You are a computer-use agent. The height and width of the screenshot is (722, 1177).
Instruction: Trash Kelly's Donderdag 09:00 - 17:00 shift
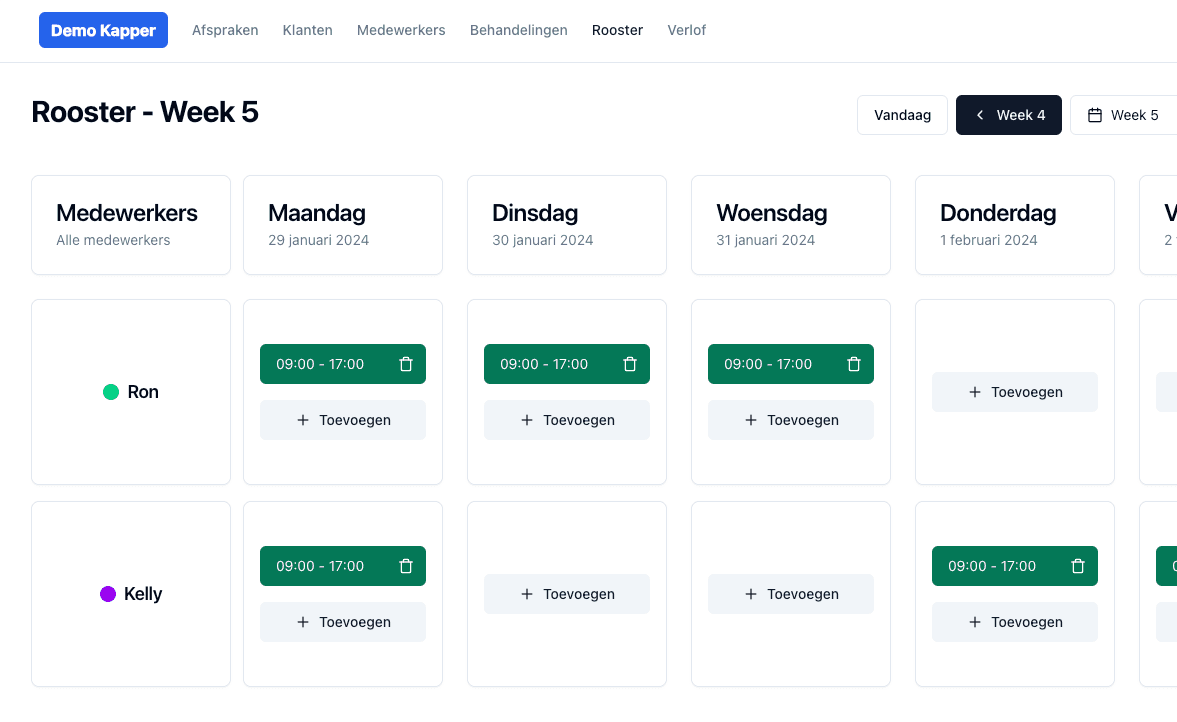coord(1078,566)
